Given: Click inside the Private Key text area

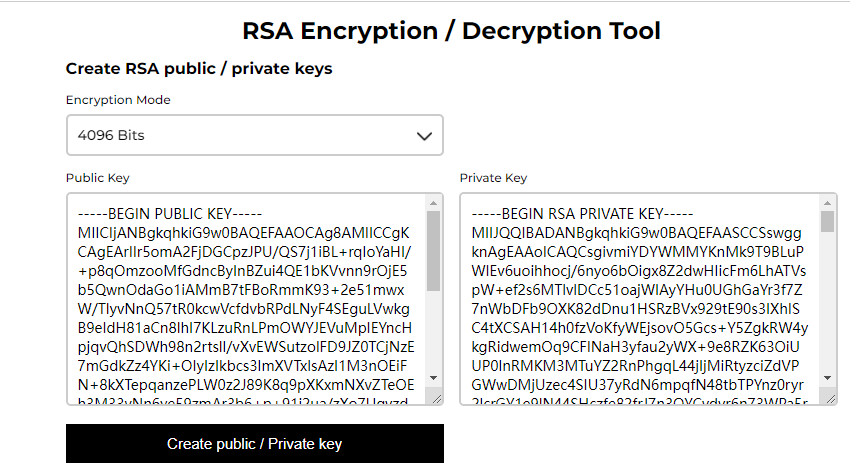Looking at the screenshot, I should click(641, 299).
